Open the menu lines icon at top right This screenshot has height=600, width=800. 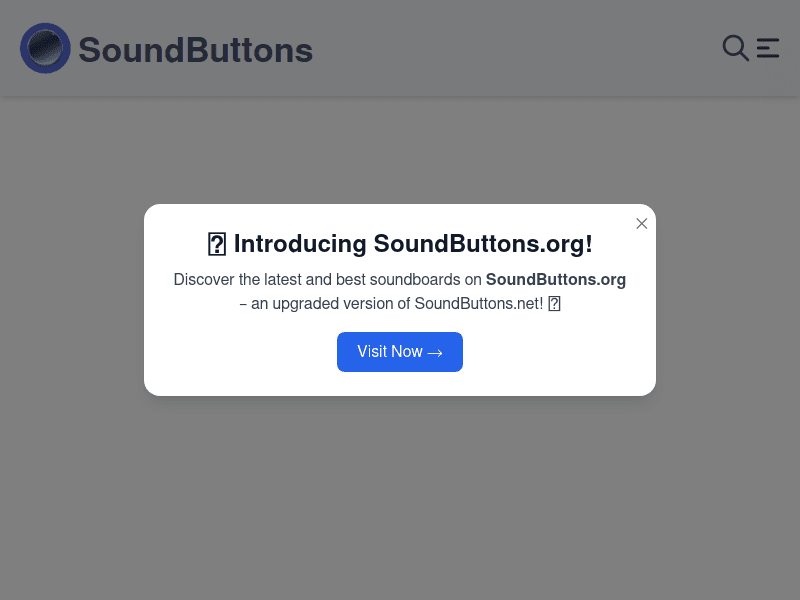[x=767, y=47]
